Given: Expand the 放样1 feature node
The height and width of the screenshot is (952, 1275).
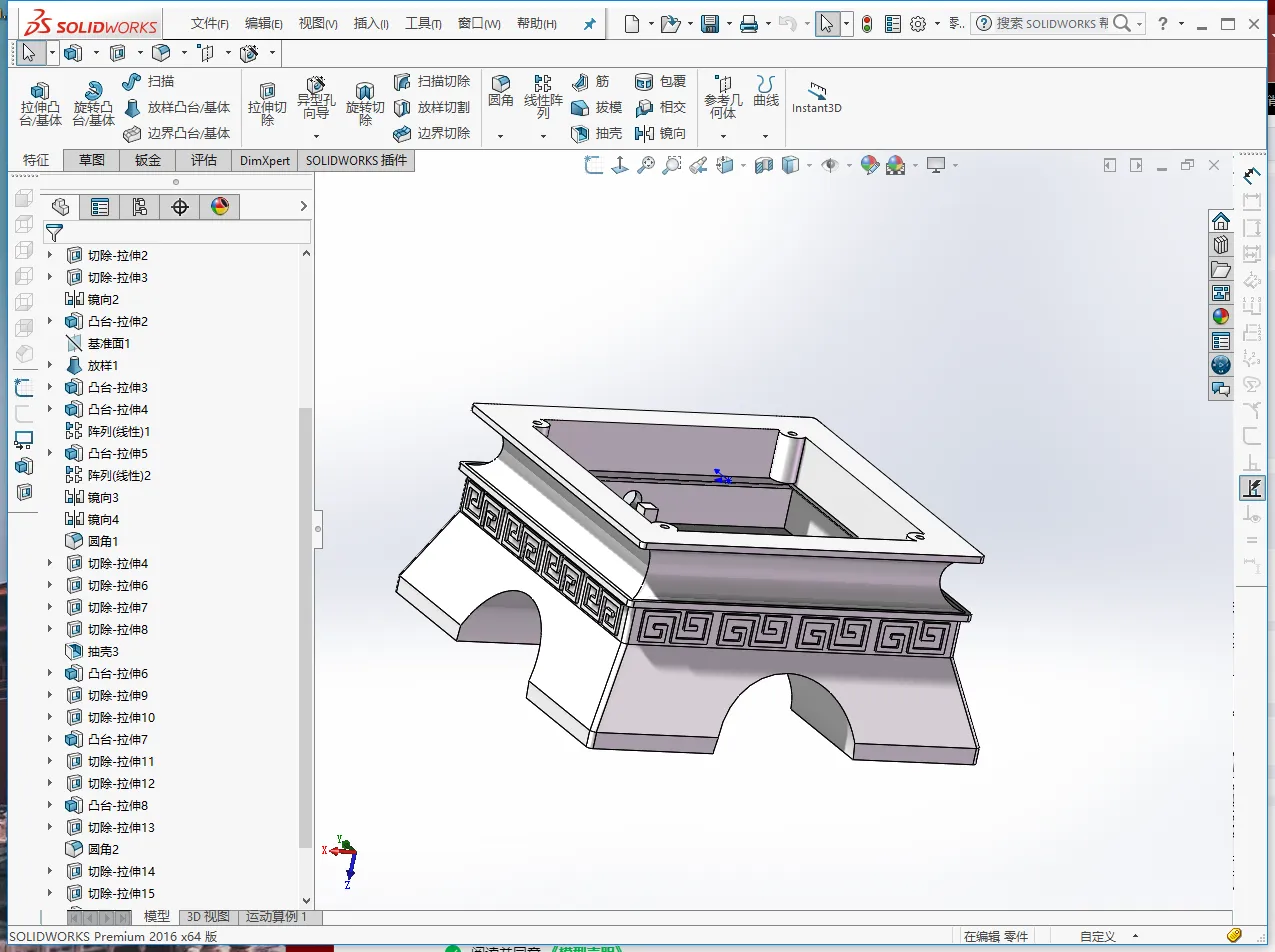Looking at the screenshot, I should point(50,365).
